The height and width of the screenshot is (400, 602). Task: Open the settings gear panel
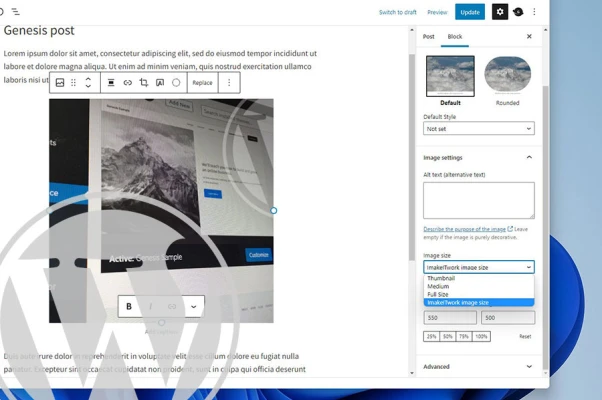coord(499,12)
